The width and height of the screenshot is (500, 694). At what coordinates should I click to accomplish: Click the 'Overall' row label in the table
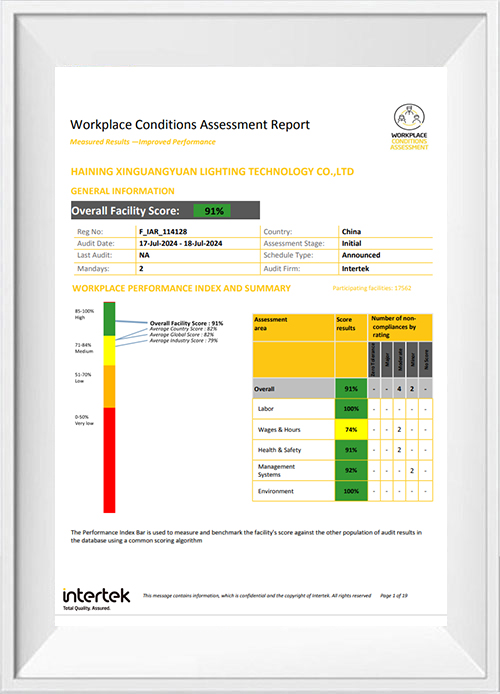(264, 389)
